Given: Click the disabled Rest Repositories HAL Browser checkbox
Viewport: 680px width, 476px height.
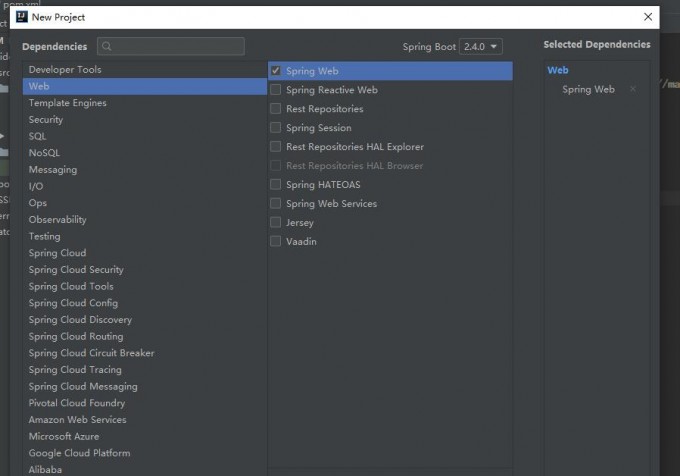Looking at the screenshot, I should (275, 166).
